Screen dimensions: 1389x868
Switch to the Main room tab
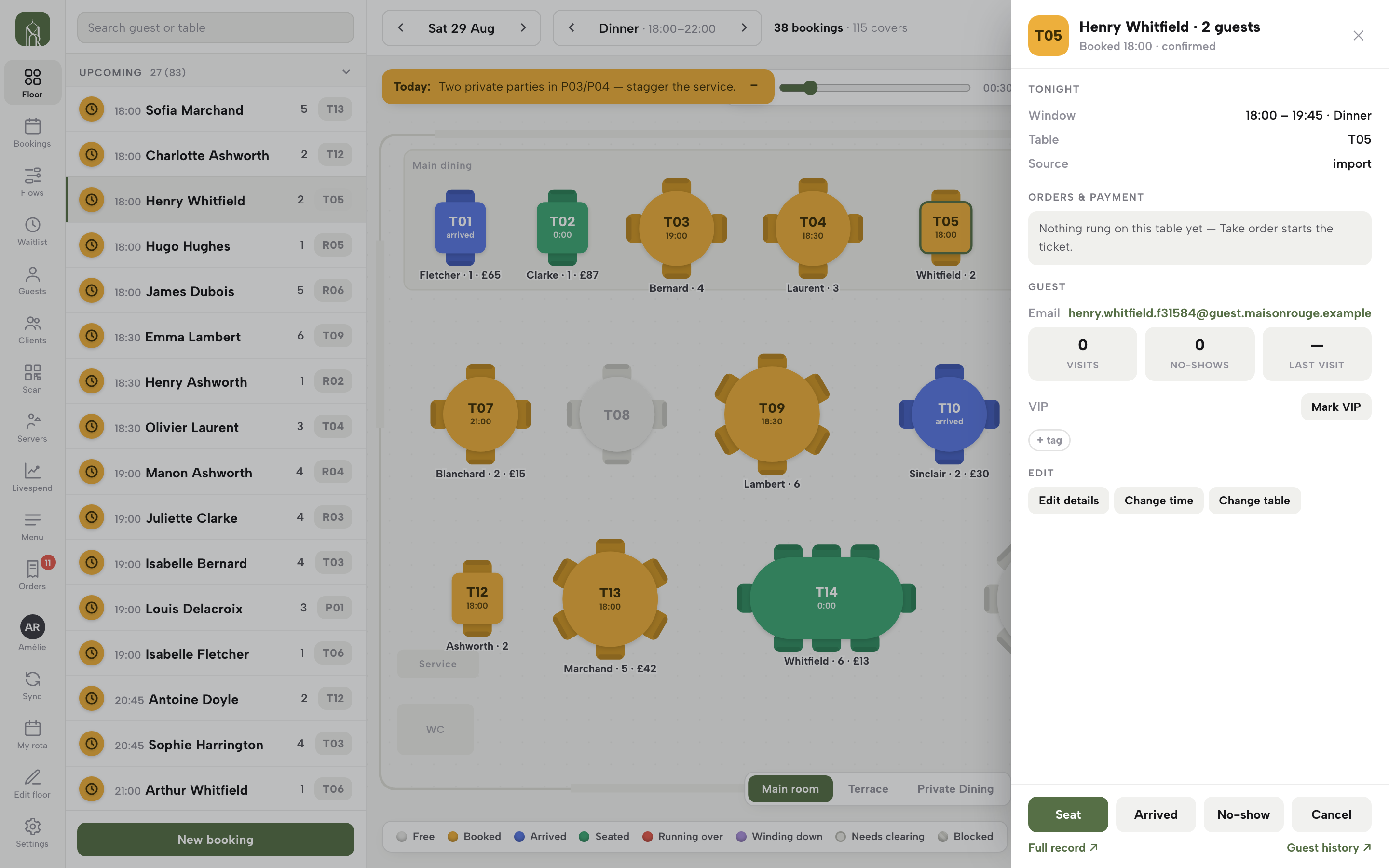point(790,789)
